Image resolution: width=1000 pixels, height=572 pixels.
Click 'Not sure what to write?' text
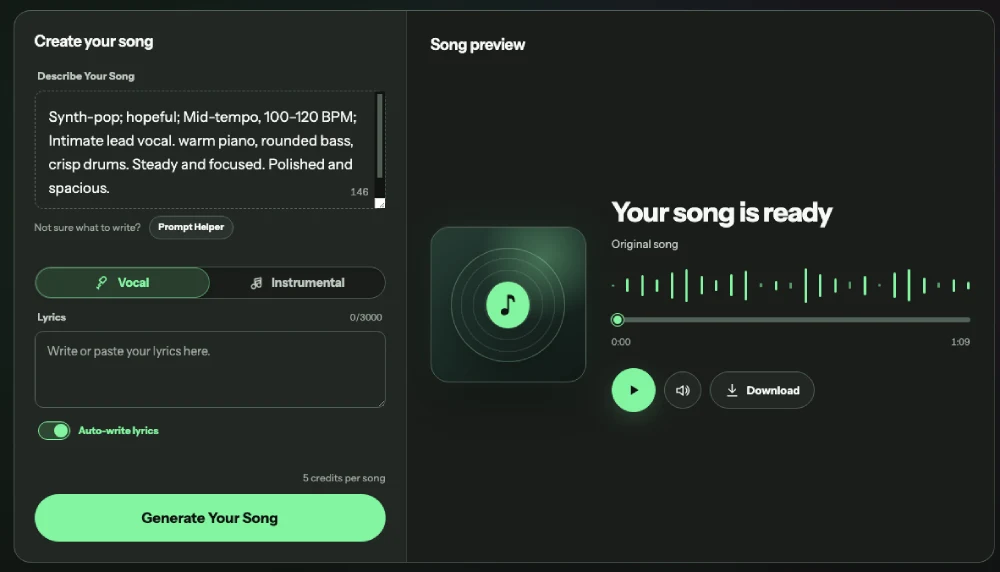pyautogui.click(x=87, y=228)
